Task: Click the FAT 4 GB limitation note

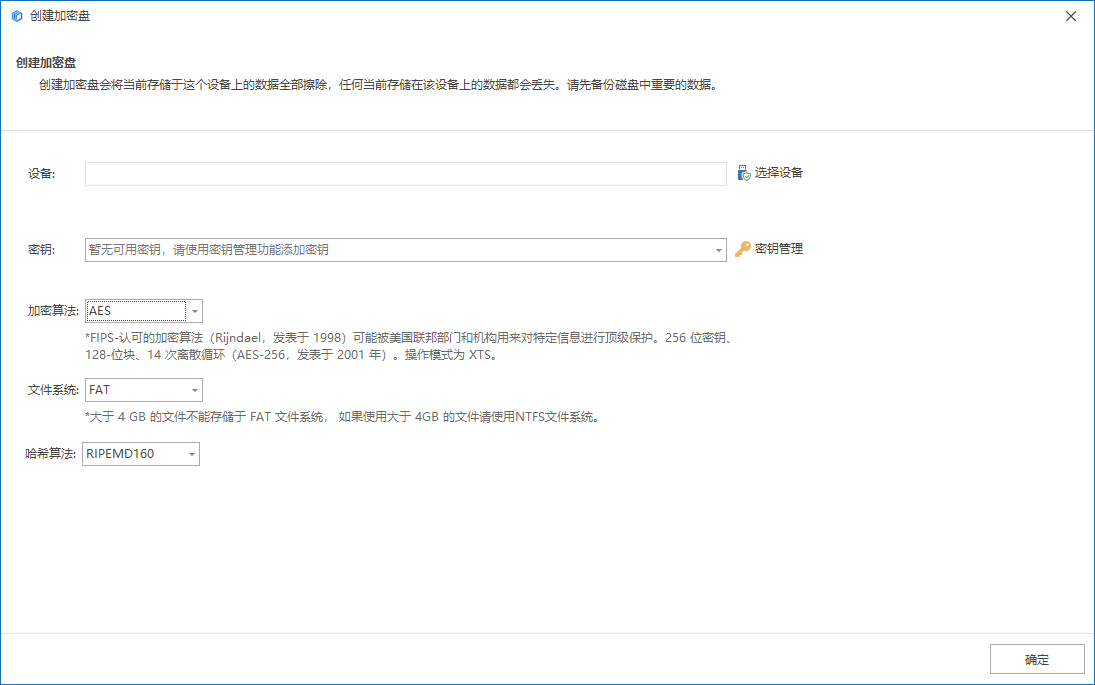Action: [x=342, y=417]
